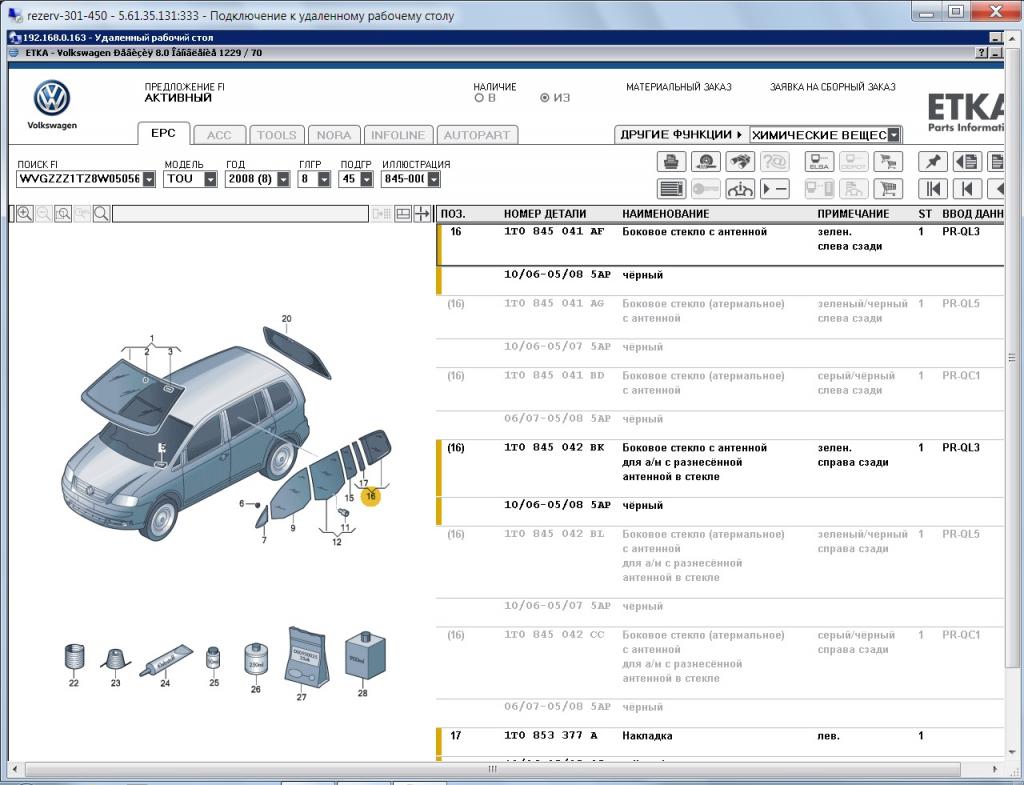The width and height of the screenshot is (1024, 785).
Task: Switch to the AUTOPART tab
Action: pyautogui.click(x=477, y=135)
